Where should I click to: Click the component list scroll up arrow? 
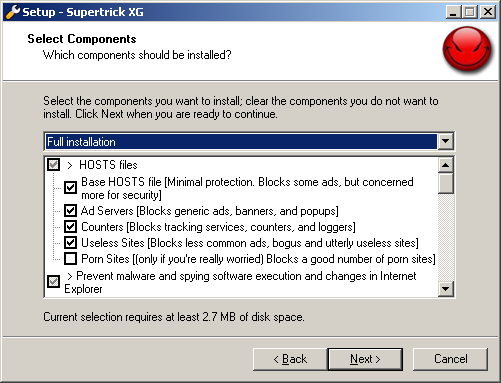click(x=446, y=165)
